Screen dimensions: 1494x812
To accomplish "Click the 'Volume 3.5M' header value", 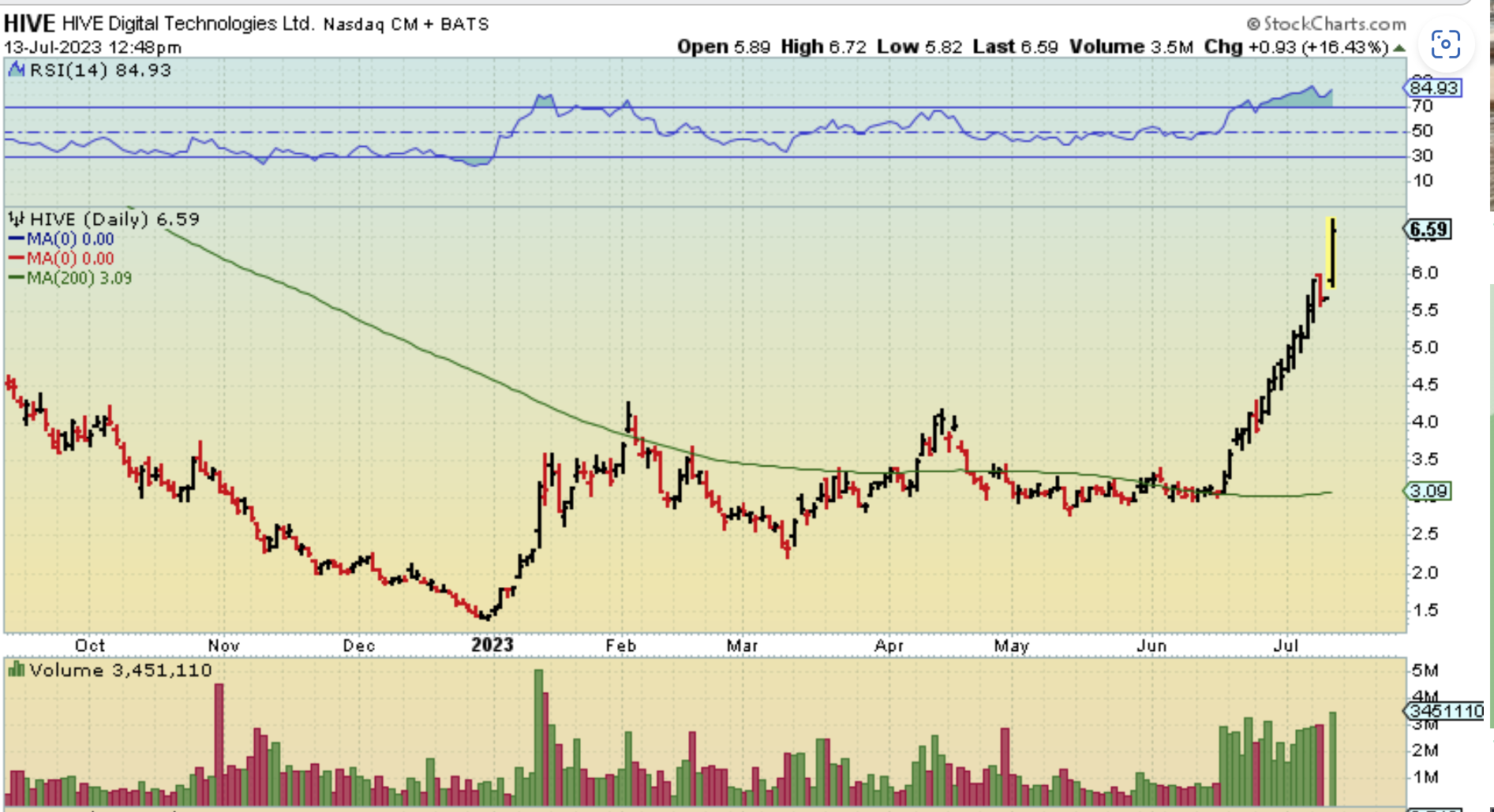I will [x=1132, y=47].
